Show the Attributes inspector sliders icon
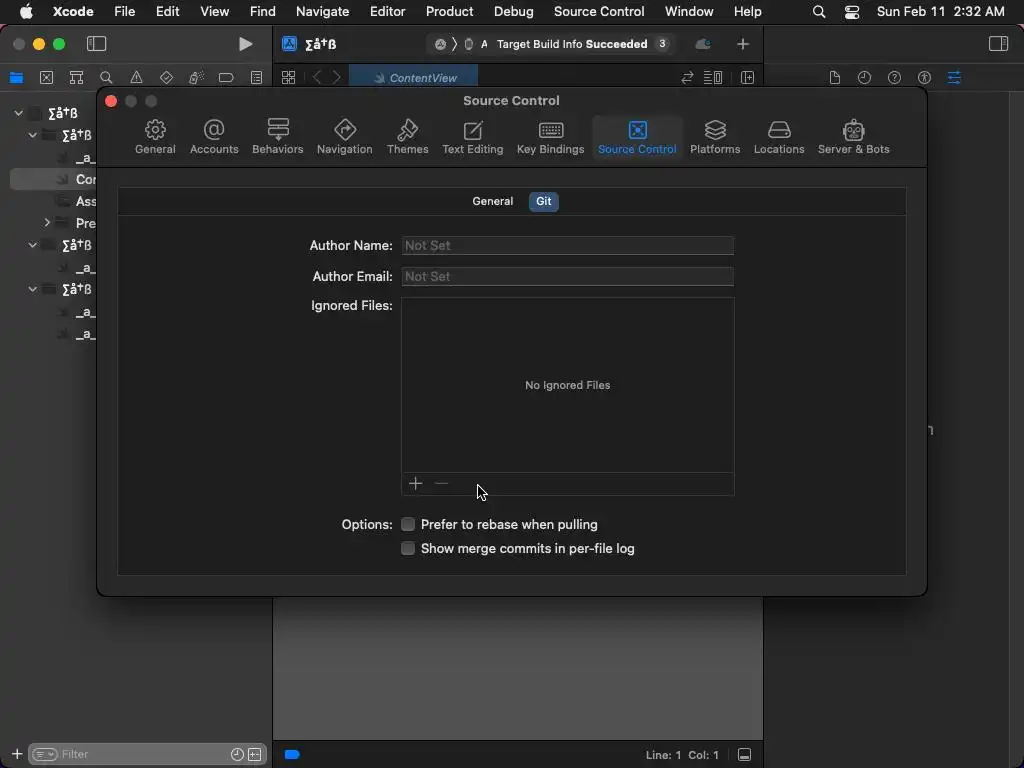The width and height of the screenshot is (1024, 768). [x=954, y=78]
